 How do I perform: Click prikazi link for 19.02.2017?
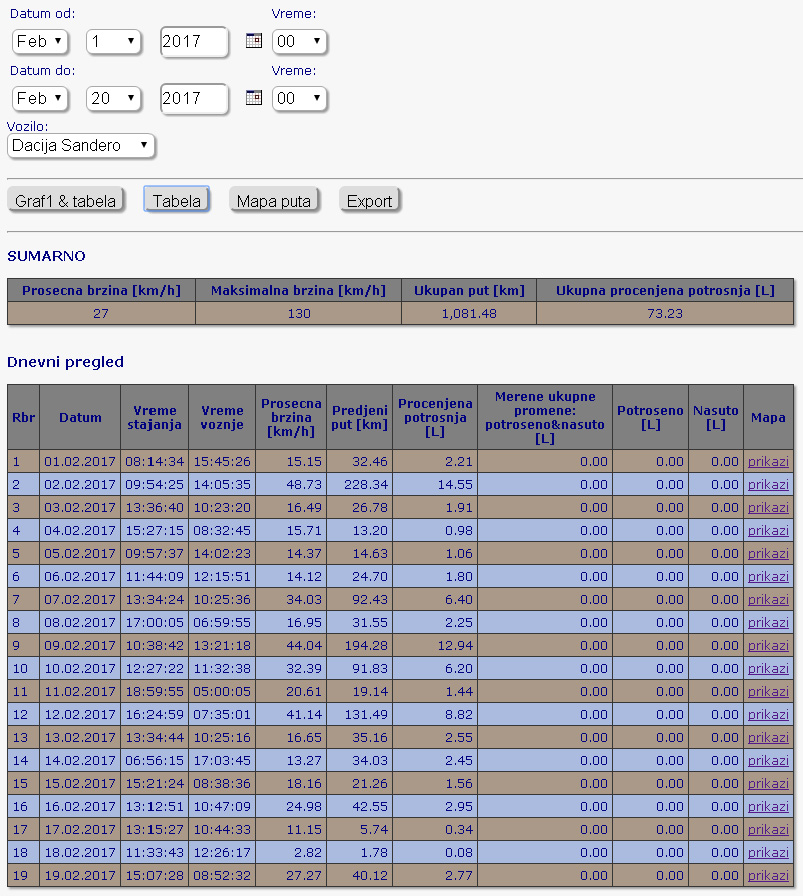coord(768,875)
